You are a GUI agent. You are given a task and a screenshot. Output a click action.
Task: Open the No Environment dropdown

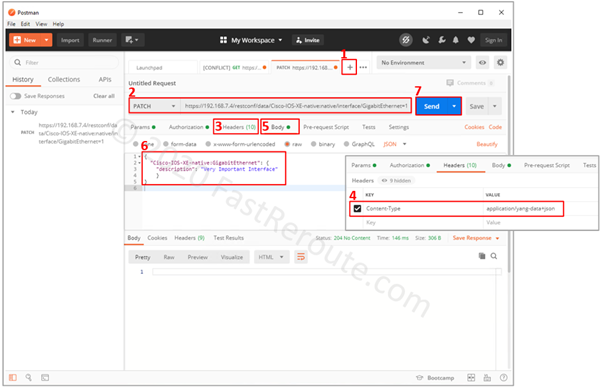tap(424, 63)
